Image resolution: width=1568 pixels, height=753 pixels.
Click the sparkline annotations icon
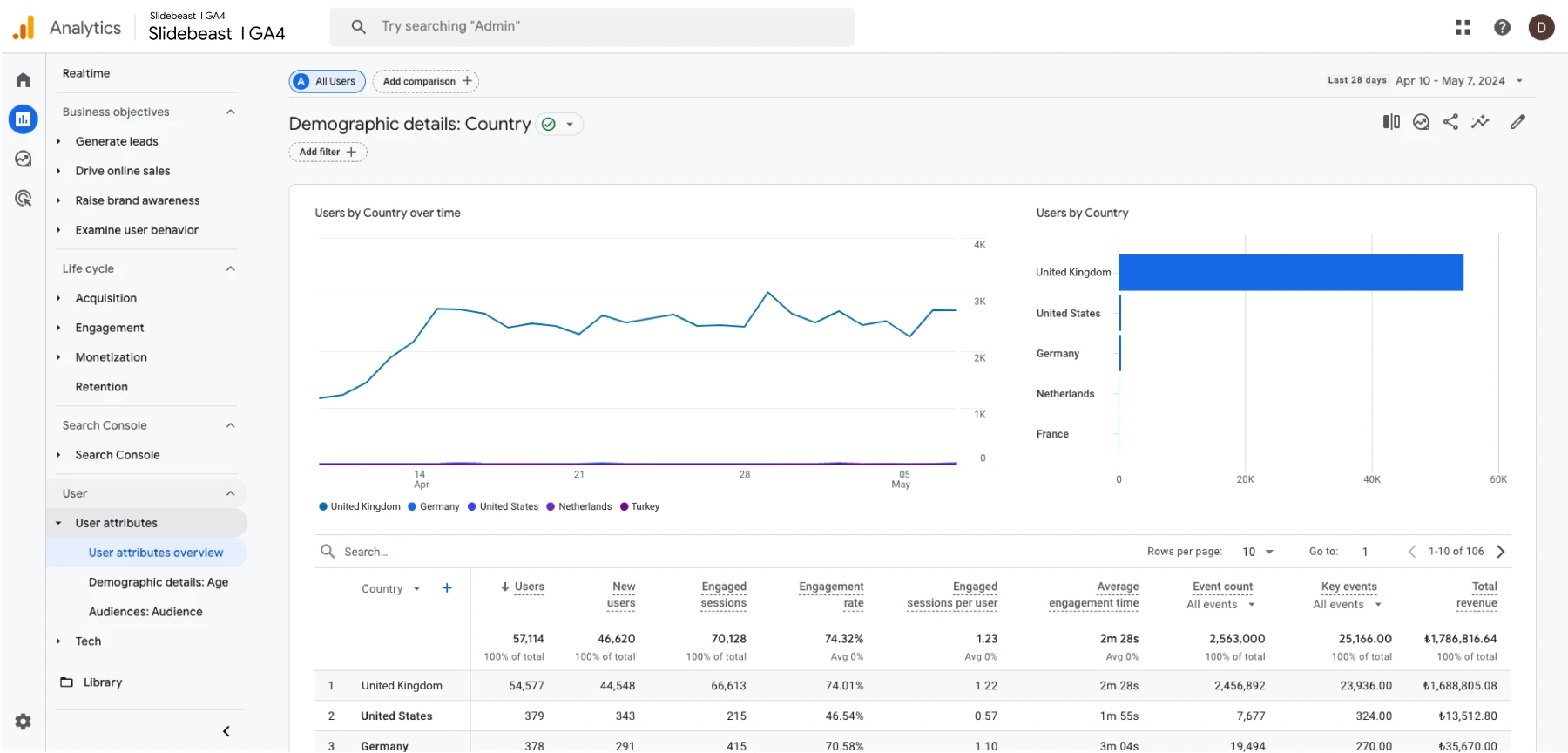pyautogui.click(x=1480, y=122)
